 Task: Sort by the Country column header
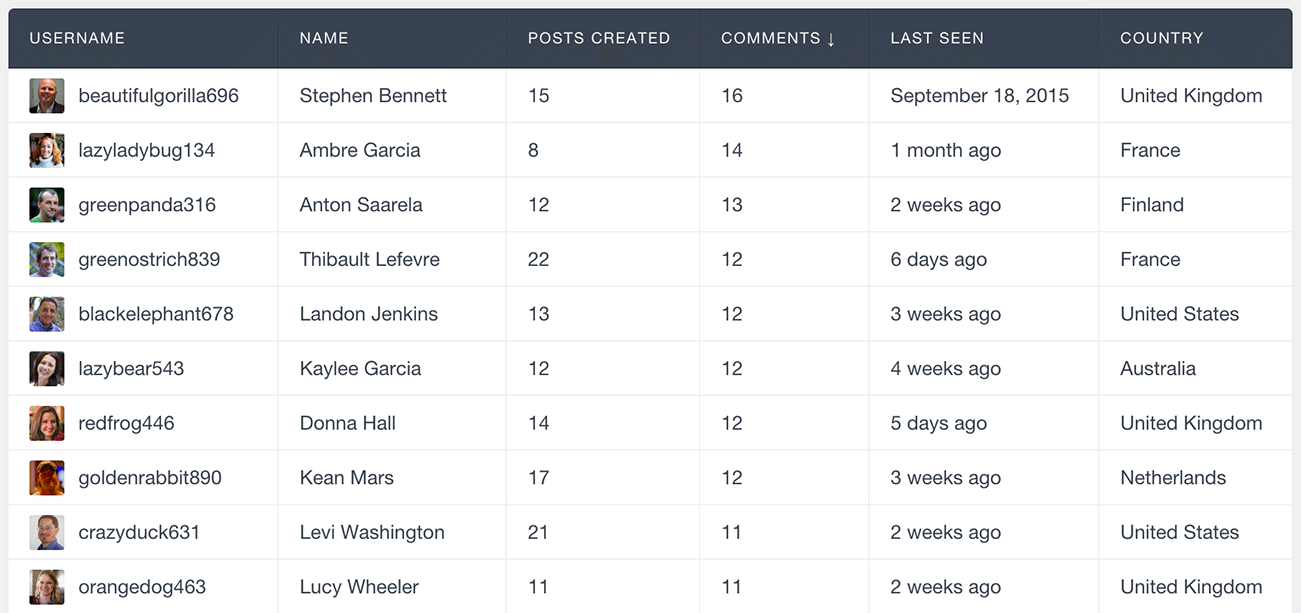(x=1195, y=38)
